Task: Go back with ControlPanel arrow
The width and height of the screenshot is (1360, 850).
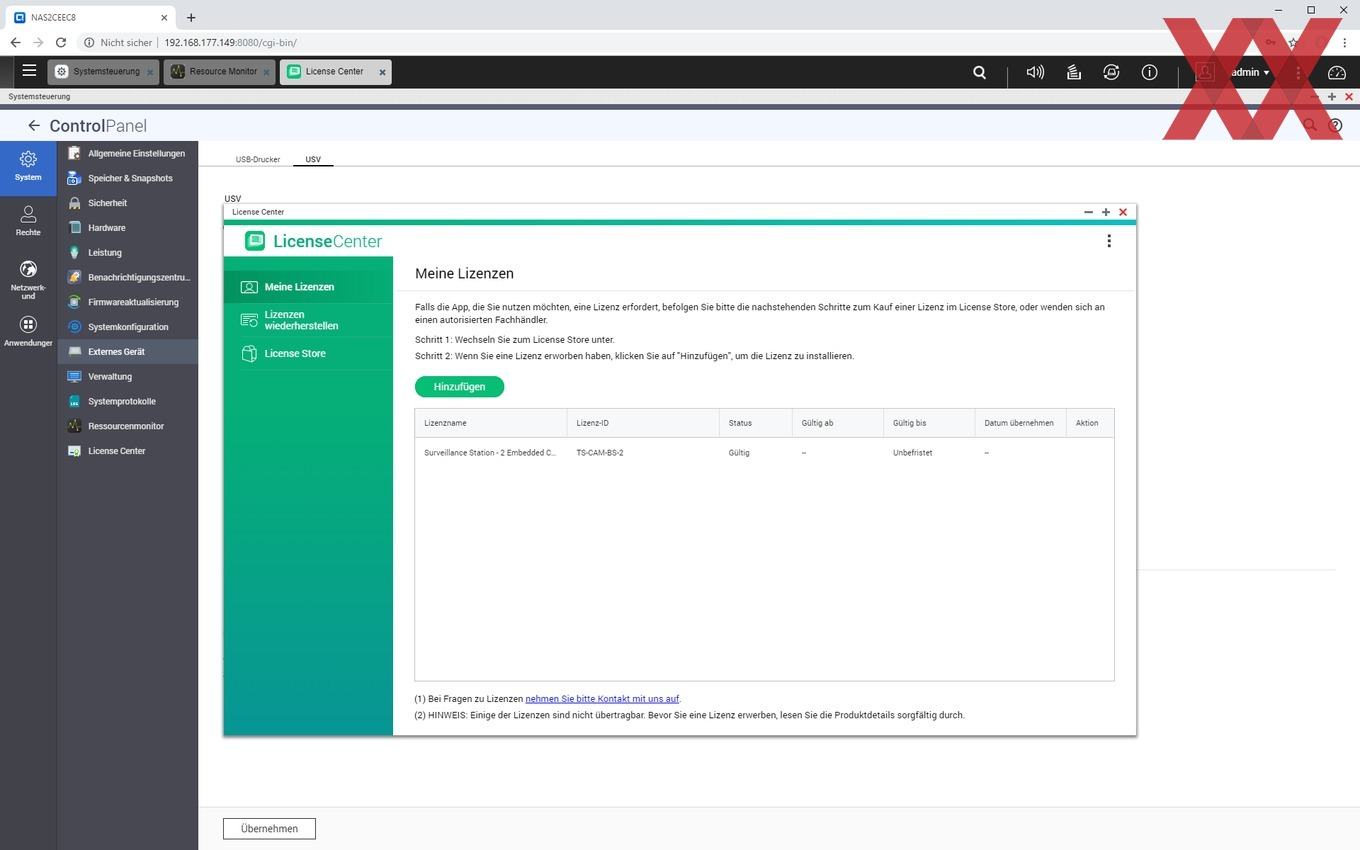Action: [34, 125]
